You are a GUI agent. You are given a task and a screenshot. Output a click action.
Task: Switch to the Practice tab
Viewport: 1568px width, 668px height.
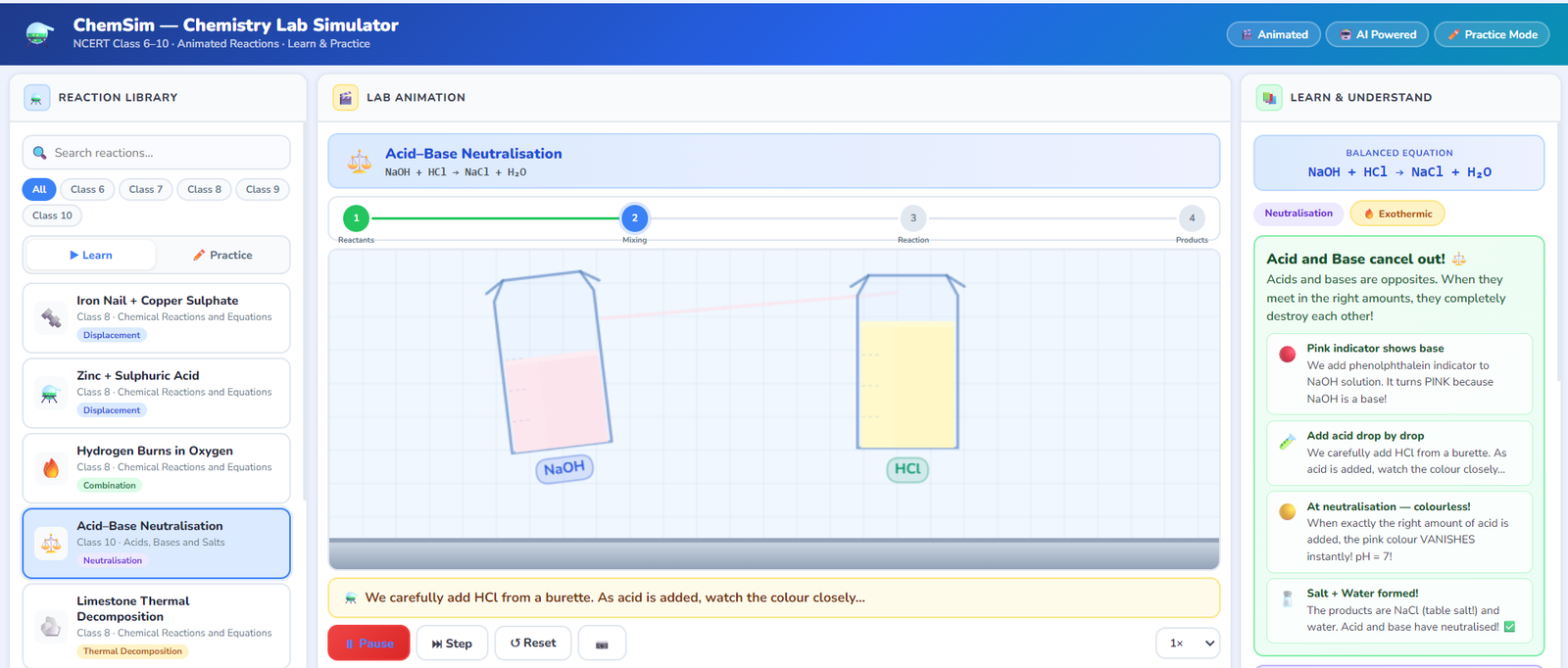click(222, 255)
